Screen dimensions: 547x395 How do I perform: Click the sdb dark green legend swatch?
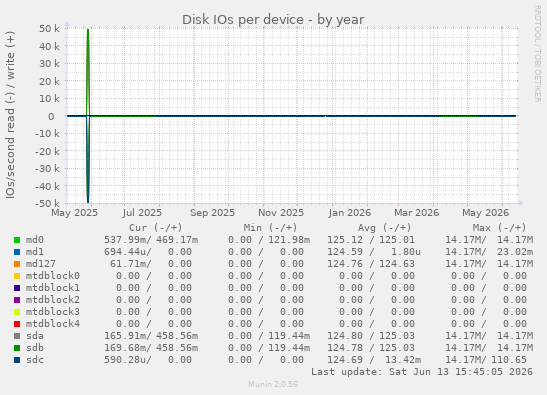click(17, 348)
